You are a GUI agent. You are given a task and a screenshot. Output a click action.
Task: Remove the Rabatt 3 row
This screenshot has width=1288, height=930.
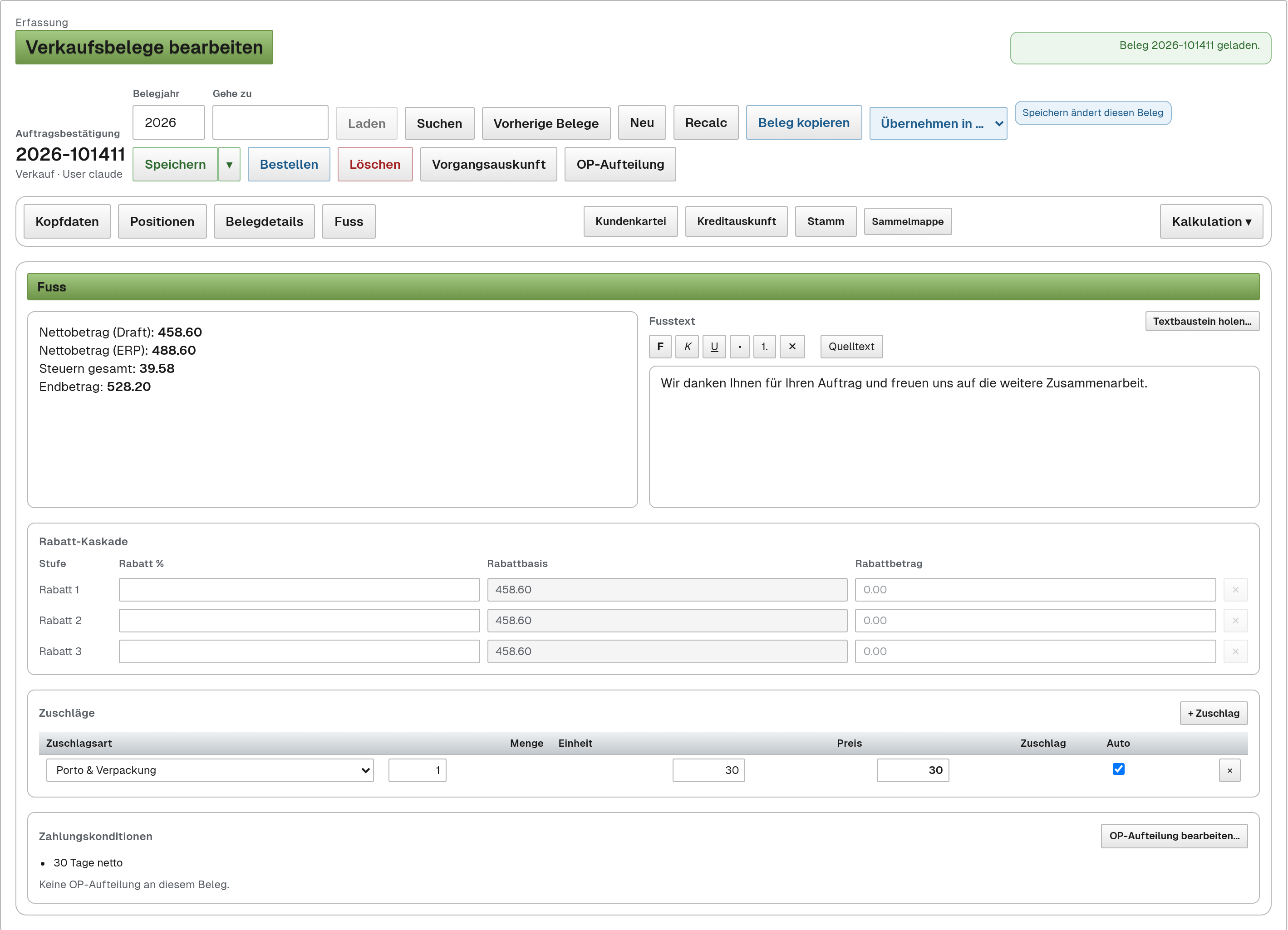click(x=1235, y=651)
